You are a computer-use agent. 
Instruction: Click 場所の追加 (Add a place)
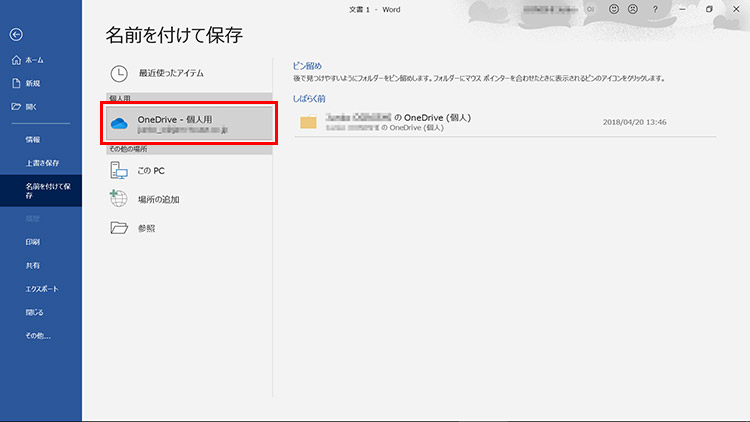(158, 199)
